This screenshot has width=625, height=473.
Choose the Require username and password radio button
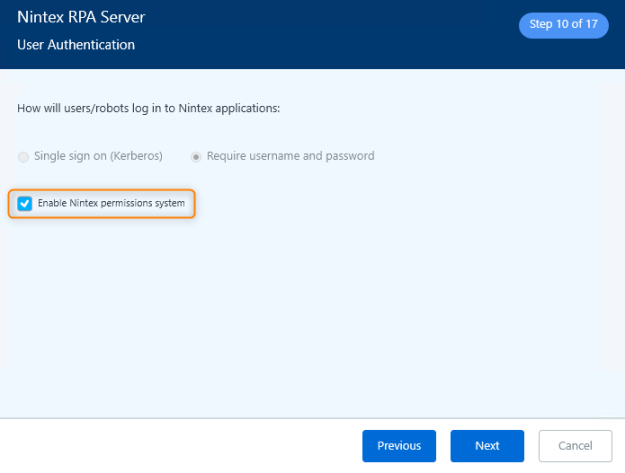coord(196,157)
